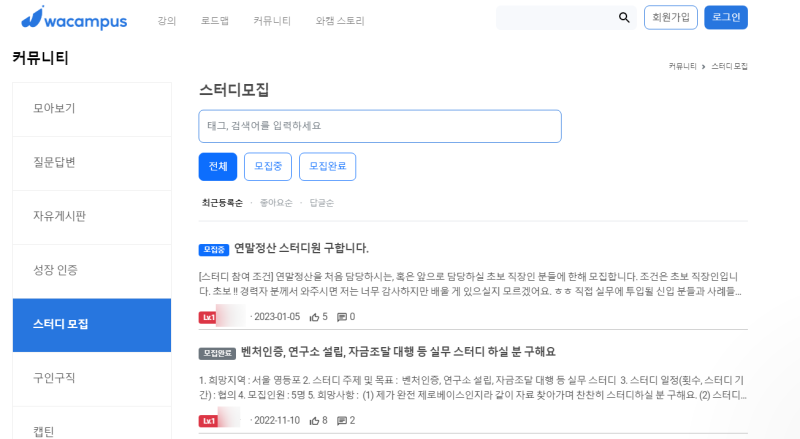Click the tag search input field
800x439 pixels.
coord(380,126)
